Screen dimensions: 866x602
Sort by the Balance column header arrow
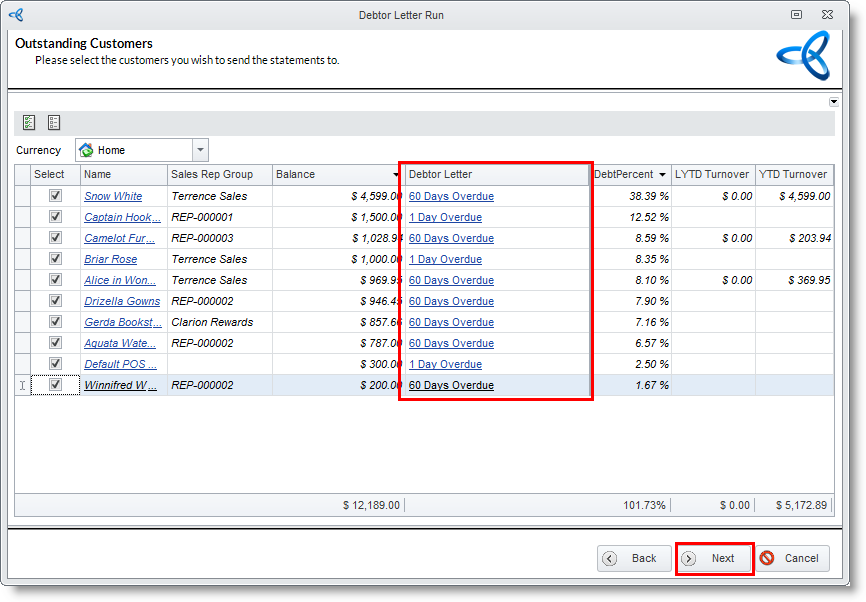pos(397,175)
